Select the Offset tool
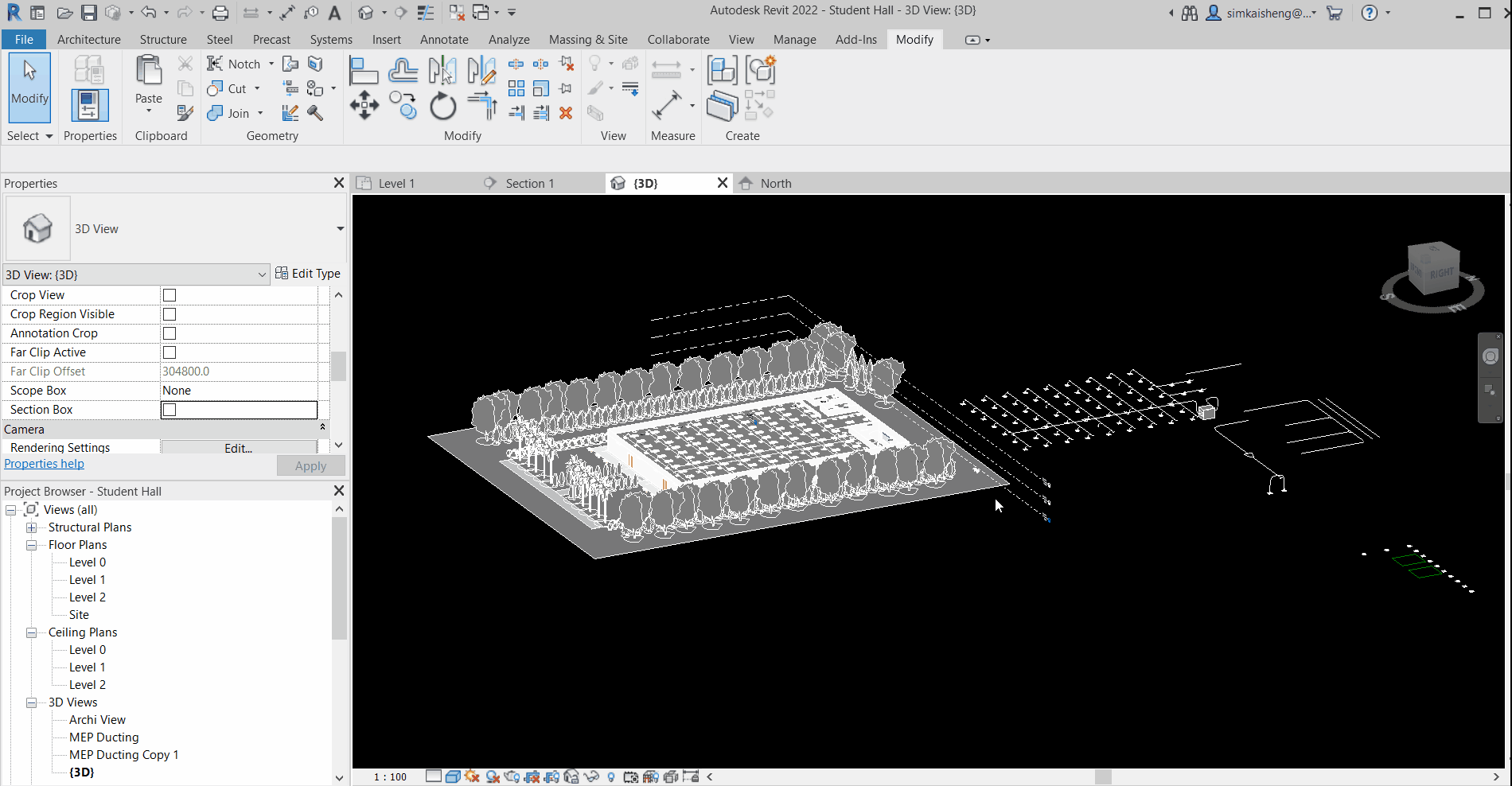 pyautogui.click(x=403, y=70)
